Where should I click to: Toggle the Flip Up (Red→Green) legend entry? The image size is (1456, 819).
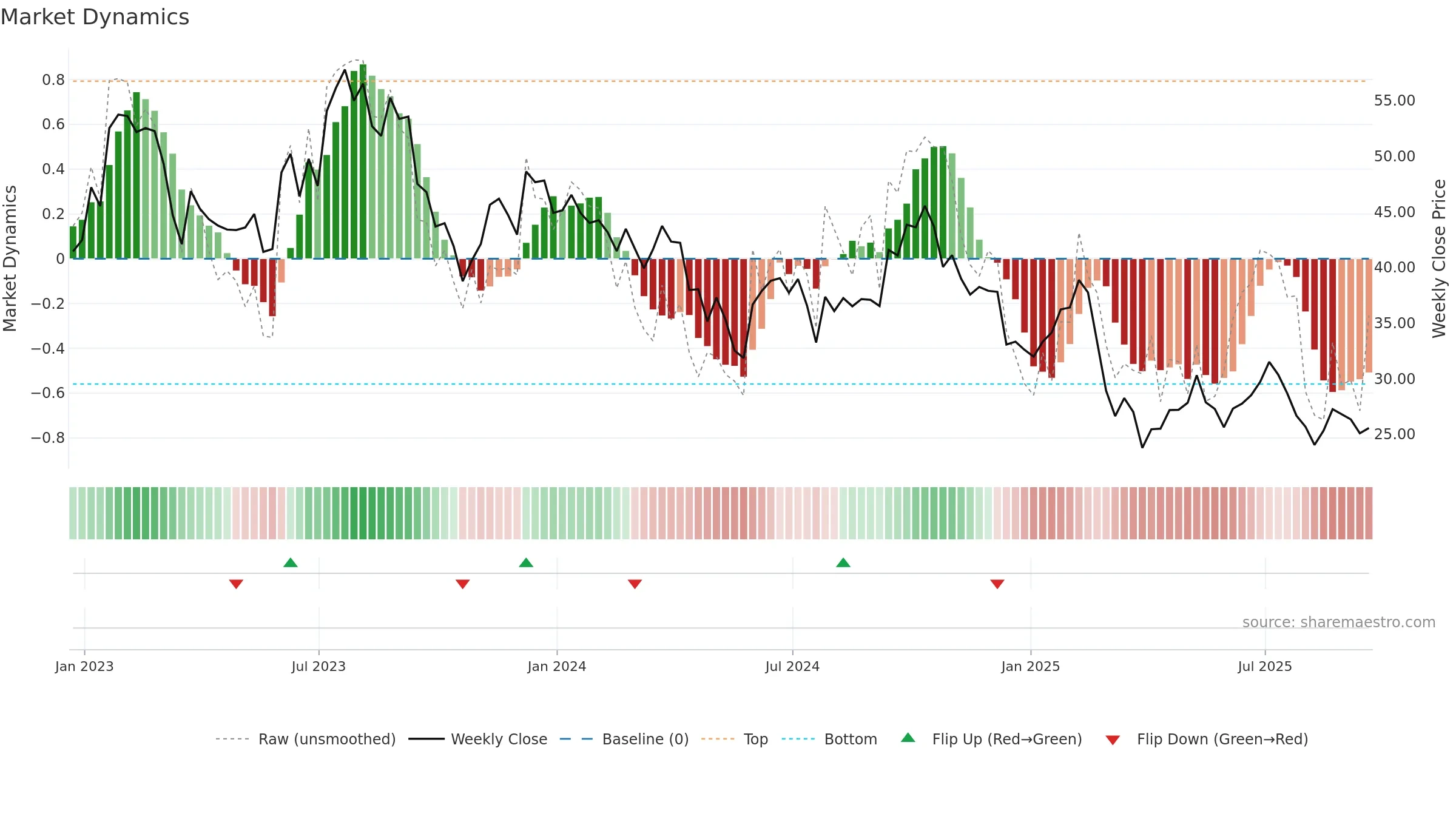click(x=991, y=739)
